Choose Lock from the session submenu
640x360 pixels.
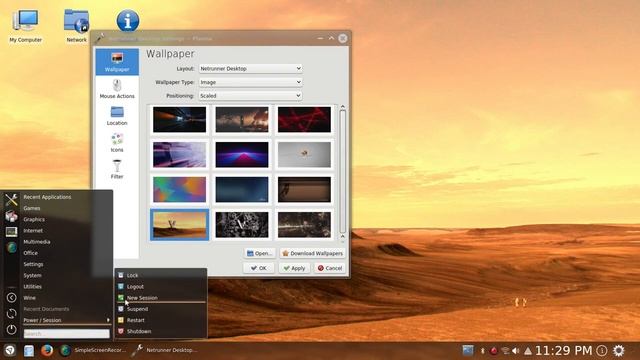coord(160,276)
